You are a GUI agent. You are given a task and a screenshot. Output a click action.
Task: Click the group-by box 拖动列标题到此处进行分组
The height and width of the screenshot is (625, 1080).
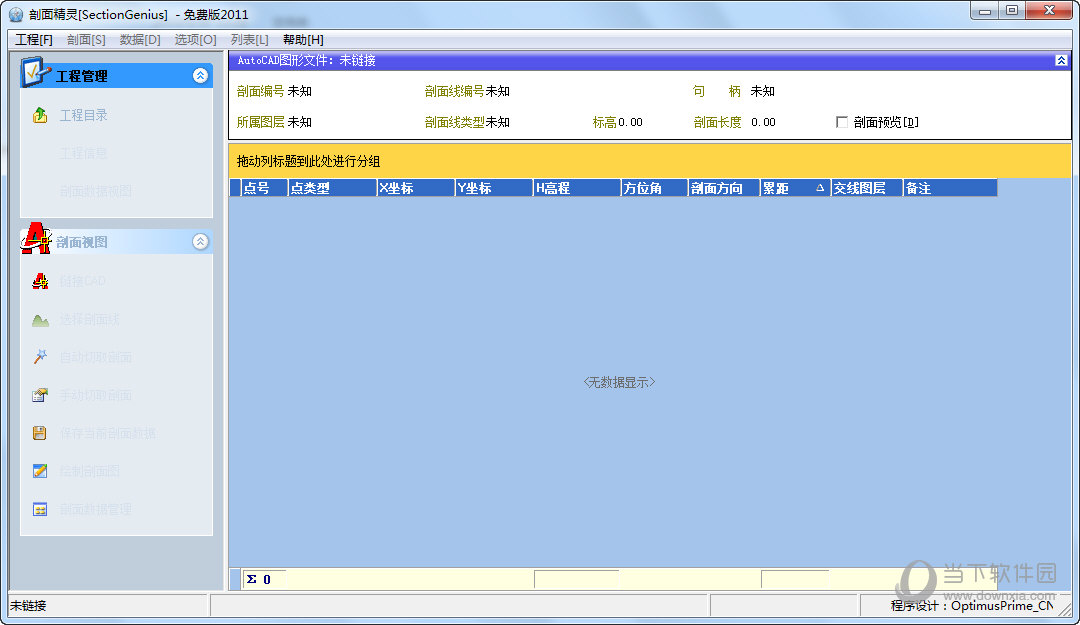(650, 161)
